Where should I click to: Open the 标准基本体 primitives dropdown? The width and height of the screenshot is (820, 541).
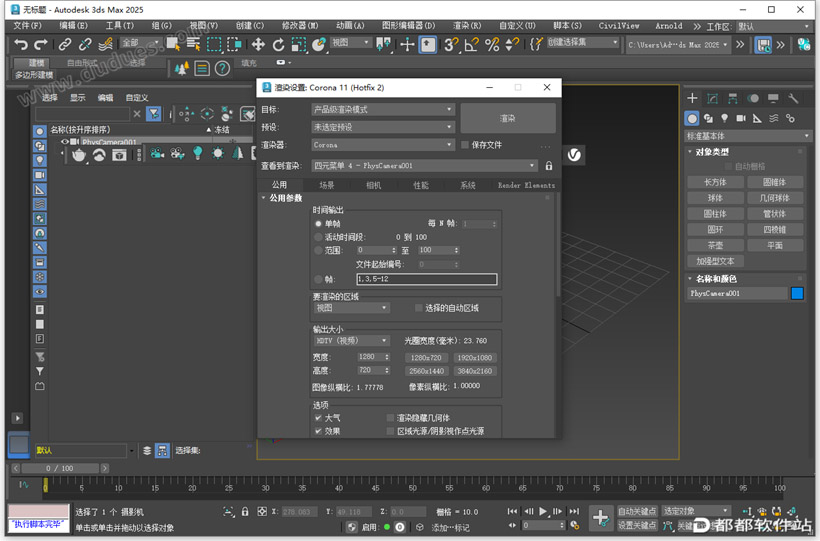click(x=747, y=136)
